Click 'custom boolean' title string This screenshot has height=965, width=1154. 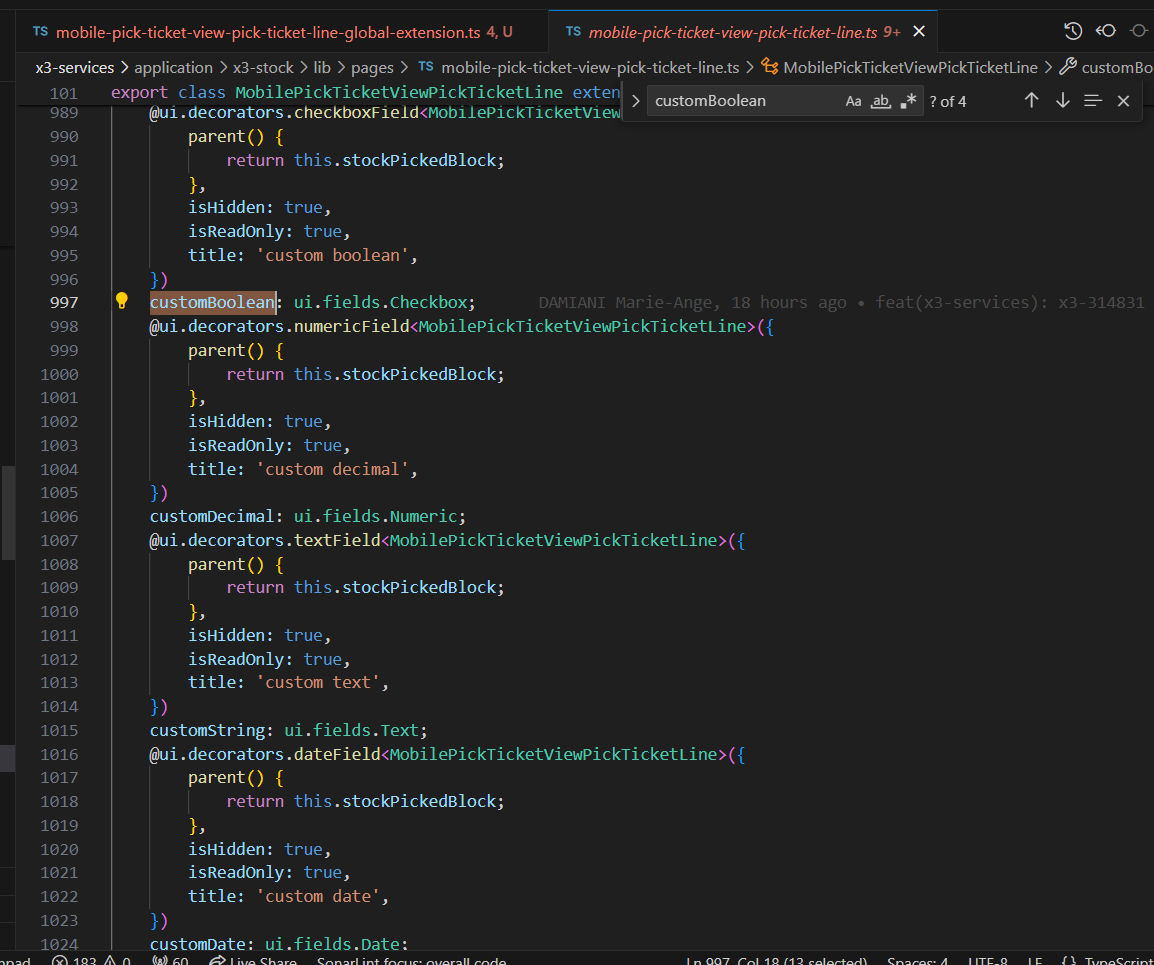click(x=332, y=255)
